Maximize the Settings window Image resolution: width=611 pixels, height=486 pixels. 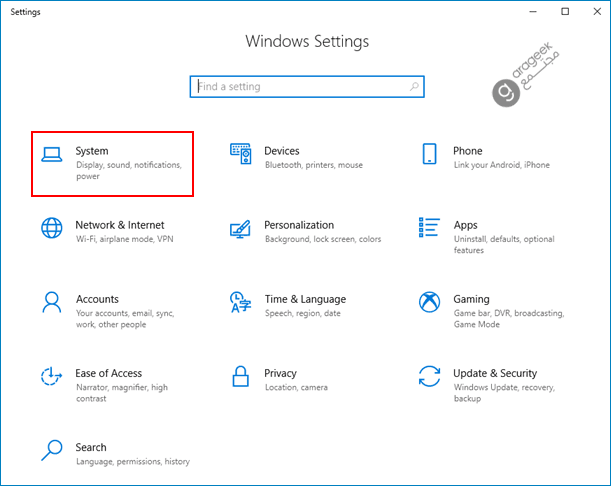pos(565,12)
